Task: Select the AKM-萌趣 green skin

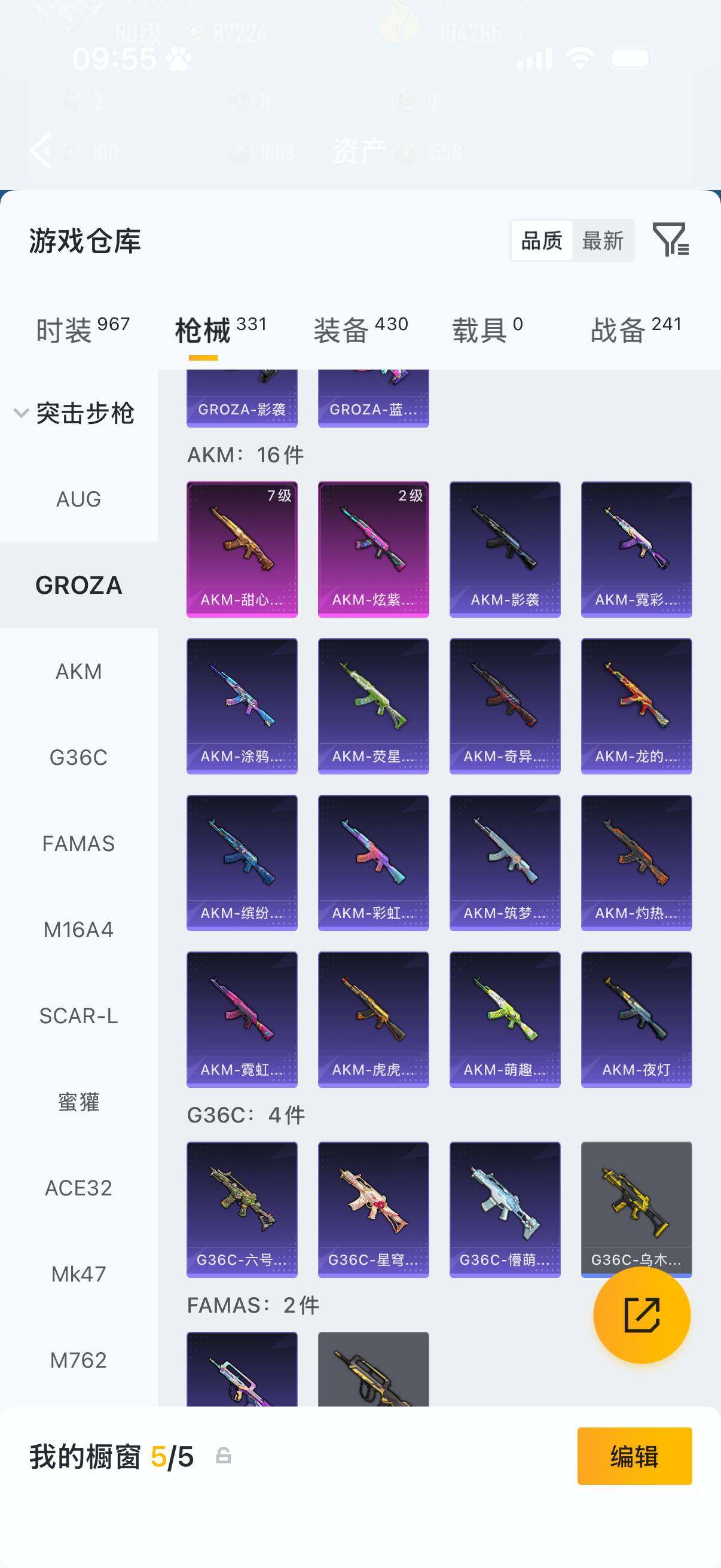Action: click(x=505, y=1020)
